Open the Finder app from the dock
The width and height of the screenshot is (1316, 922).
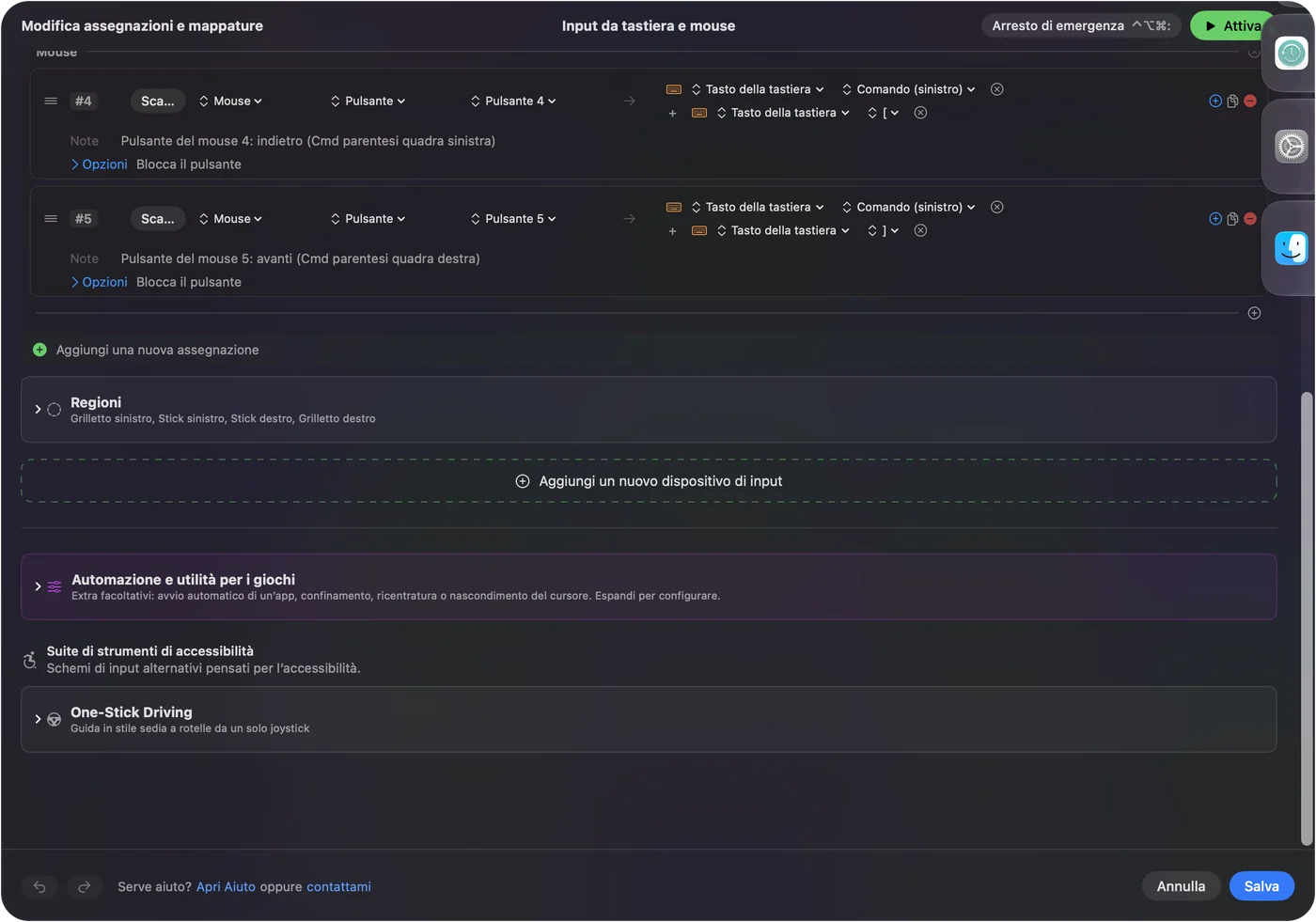click(1291, 248)
